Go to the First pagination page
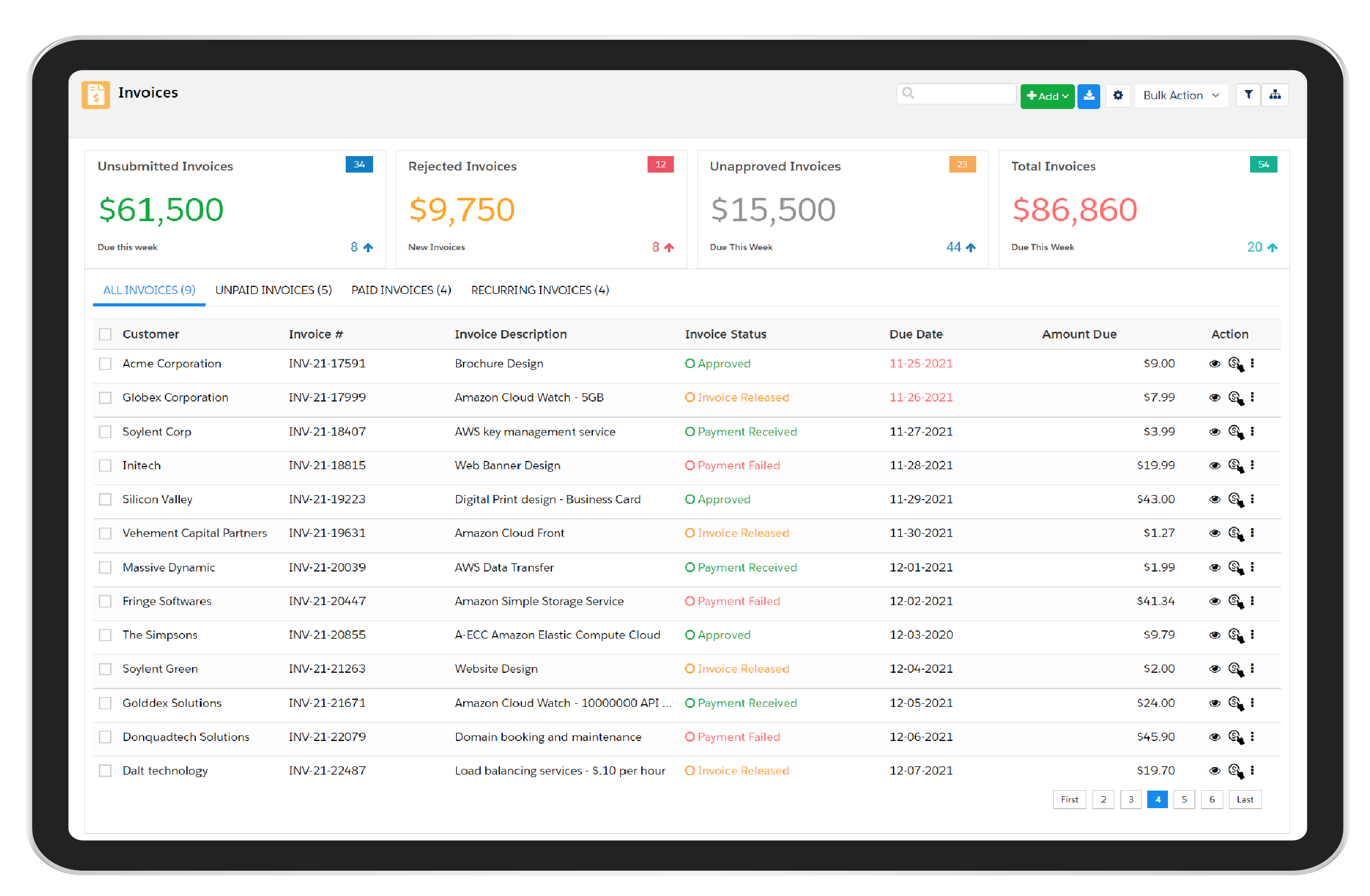 pyautogui.click(x=1070, y=800)
